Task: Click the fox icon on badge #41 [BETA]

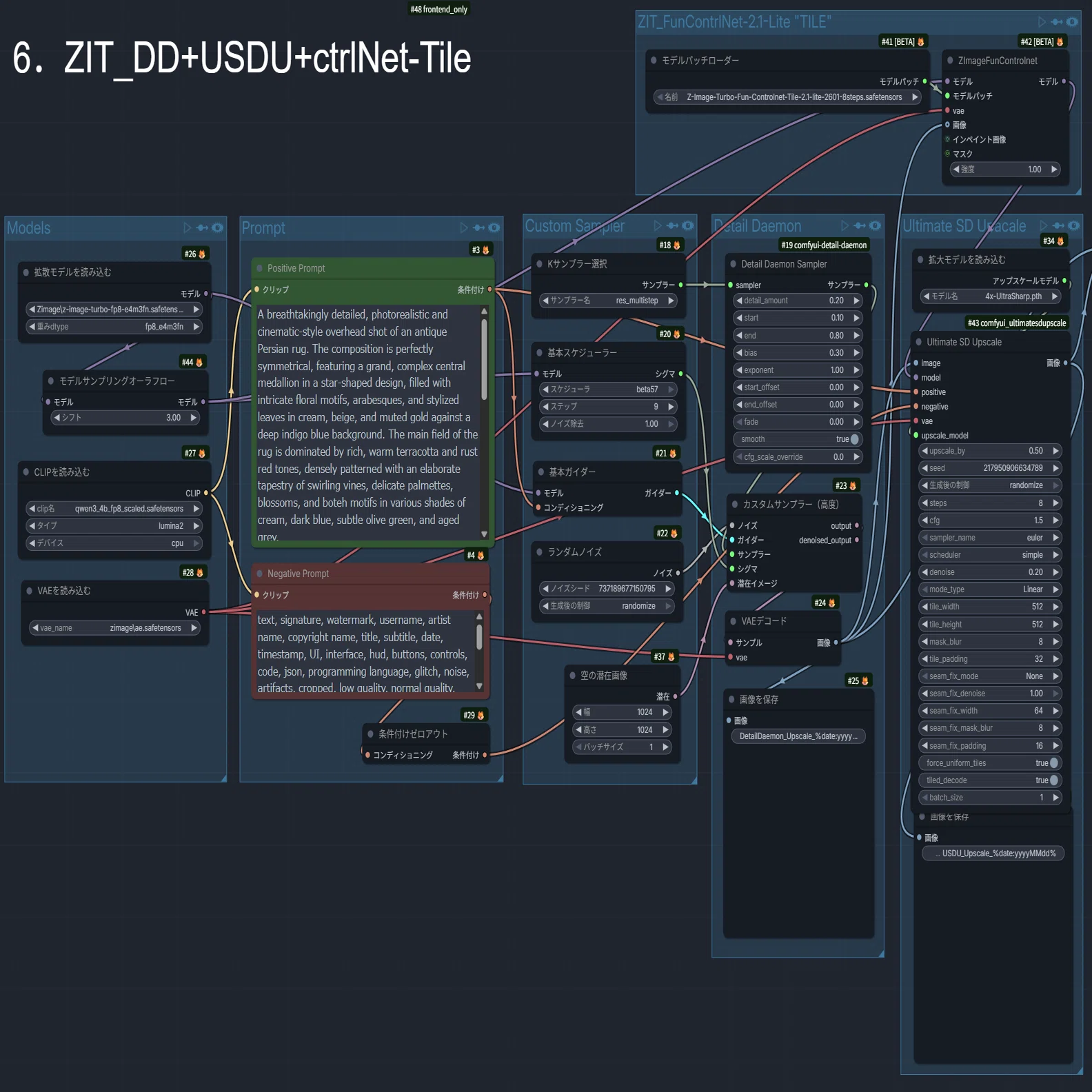Action: pos(921,42)
